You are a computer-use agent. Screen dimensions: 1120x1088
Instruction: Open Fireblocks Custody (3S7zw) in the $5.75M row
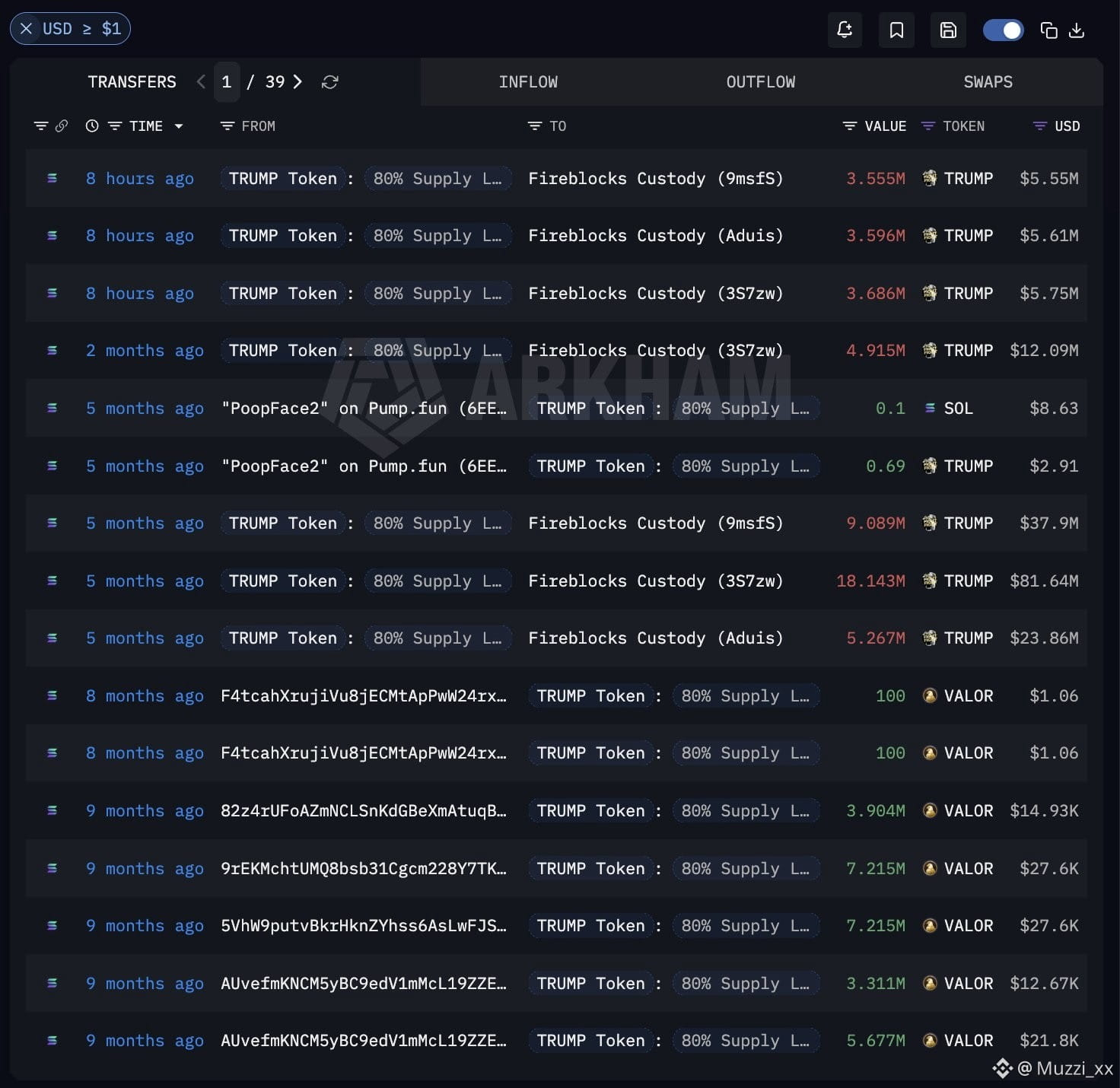pos(655,293)
